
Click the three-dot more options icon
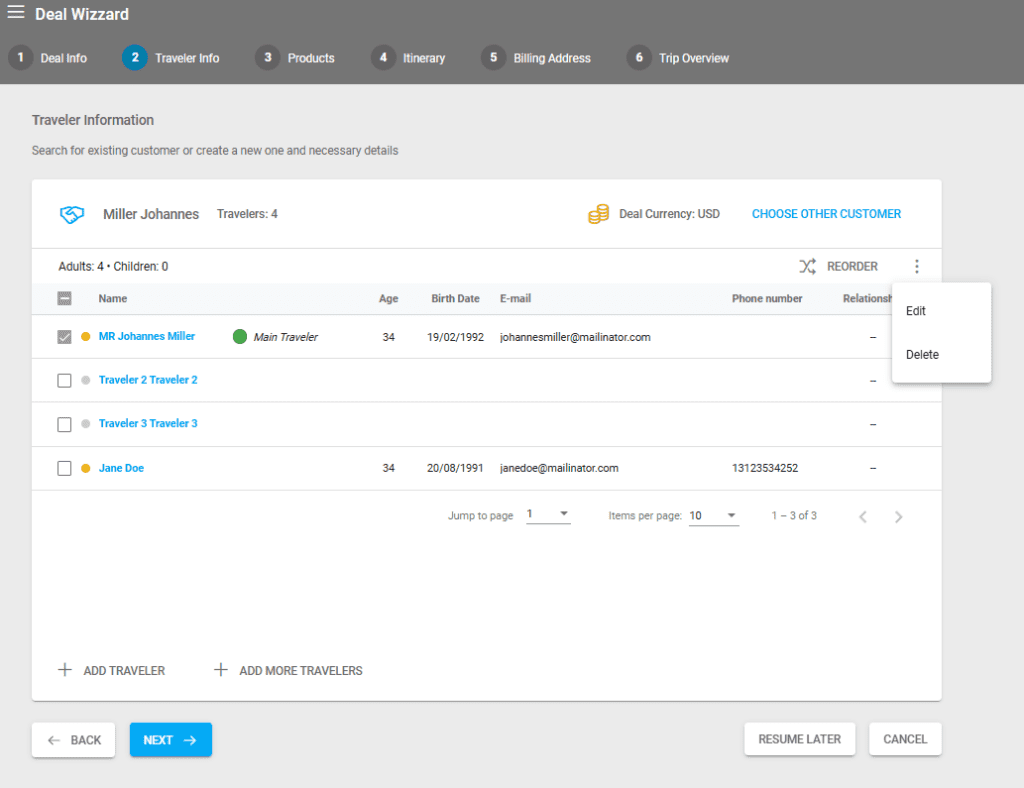(x=917, y=266)
